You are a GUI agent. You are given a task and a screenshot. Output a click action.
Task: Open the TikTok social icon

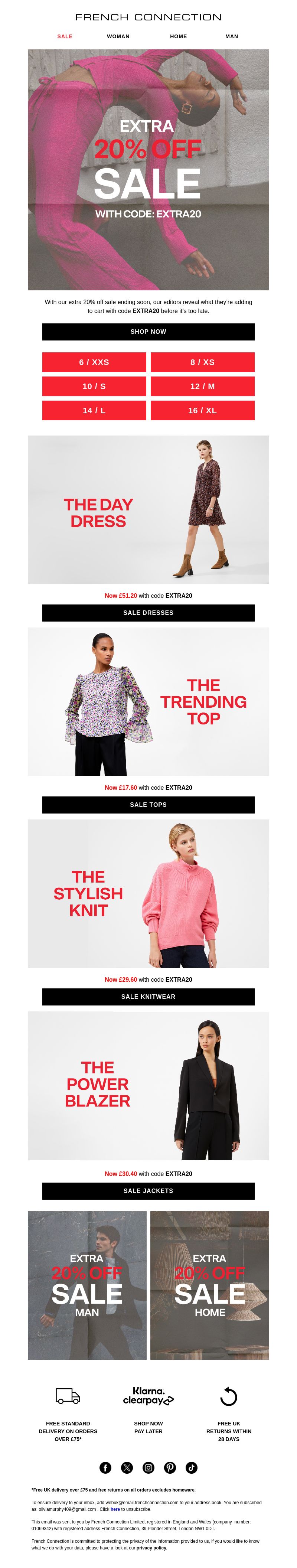coord(191,1468)
